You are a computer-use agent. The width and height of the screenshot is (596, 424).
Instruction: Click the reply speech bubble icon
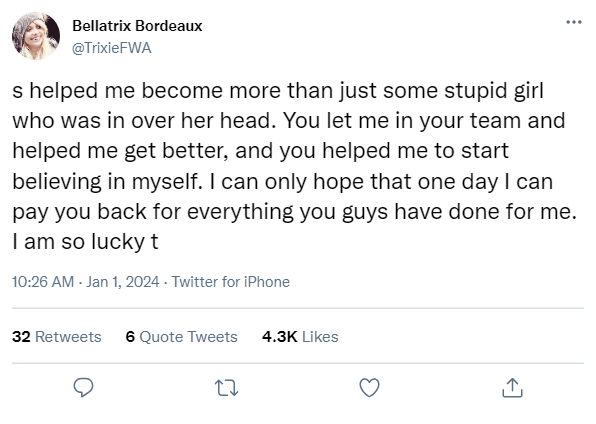[x=83, y=387]
